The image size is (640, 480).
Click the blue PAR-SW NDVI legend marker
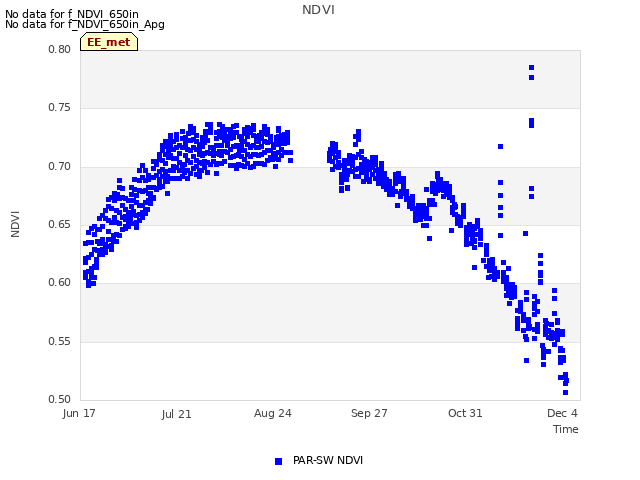[278, 461]
